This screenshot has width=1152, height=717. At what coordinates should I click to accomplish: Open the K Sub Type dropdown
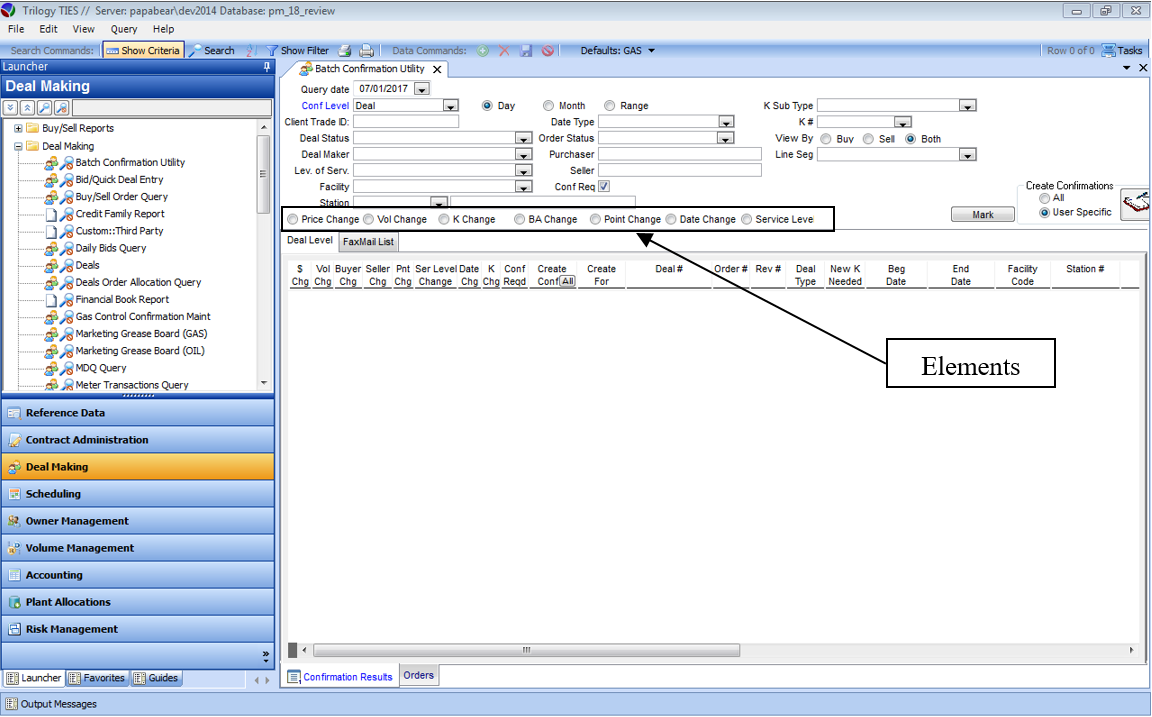[967, 106]
